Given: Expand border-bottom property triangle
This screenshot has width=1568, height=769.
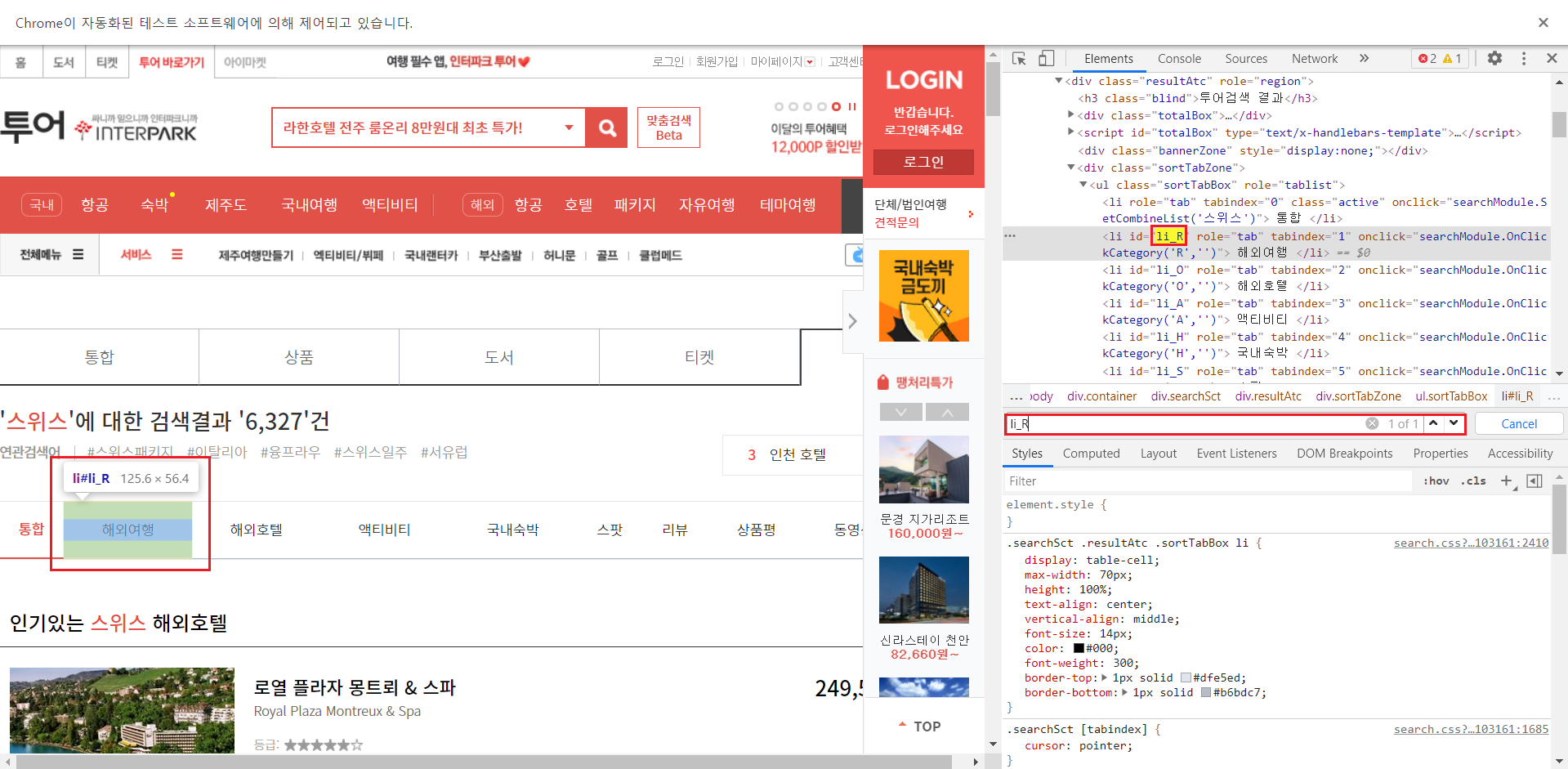Looking at the screenshot, I should 1126,692.
